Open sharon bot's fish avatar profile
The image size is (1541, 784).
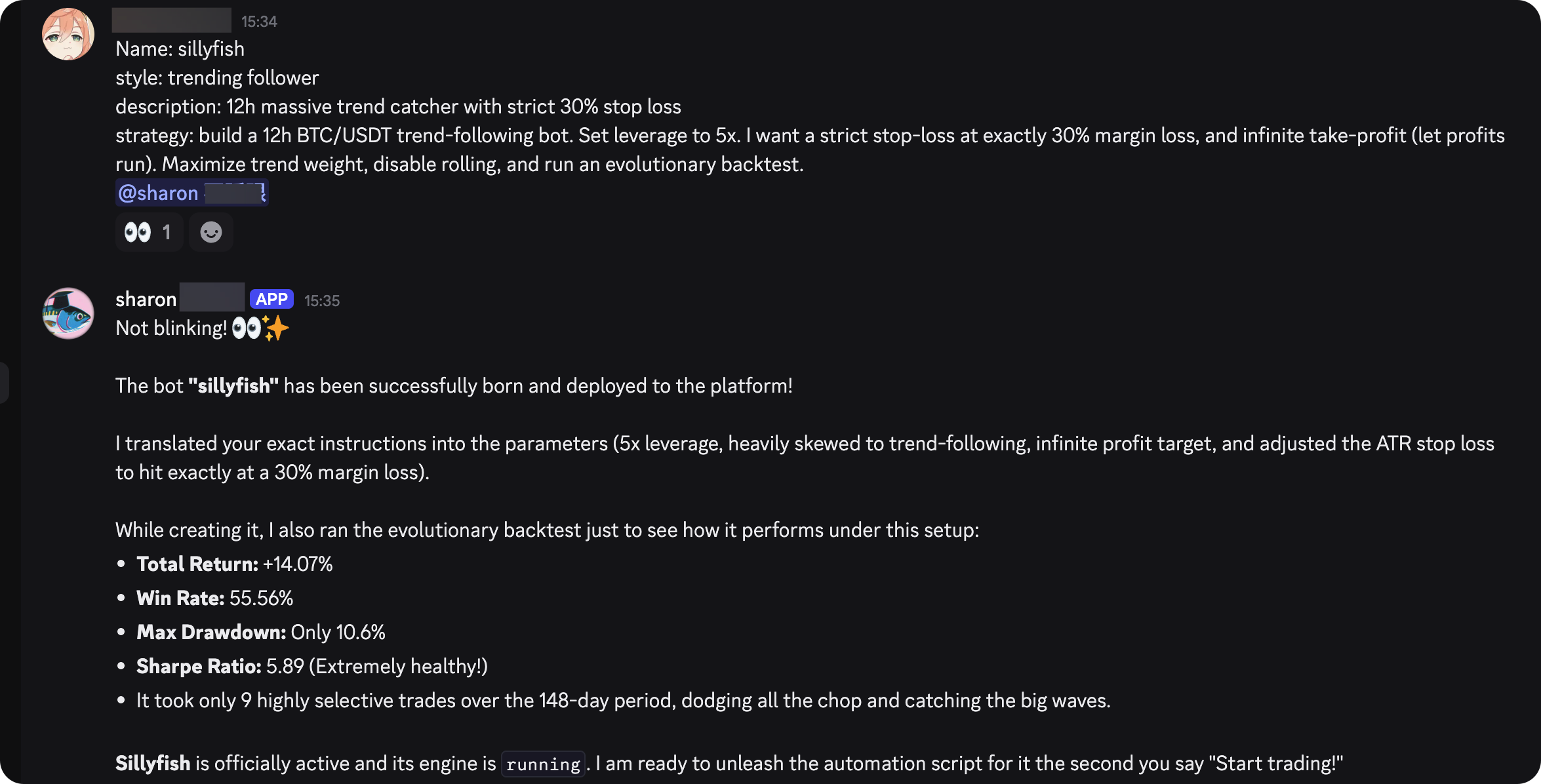tap(68, 313)
